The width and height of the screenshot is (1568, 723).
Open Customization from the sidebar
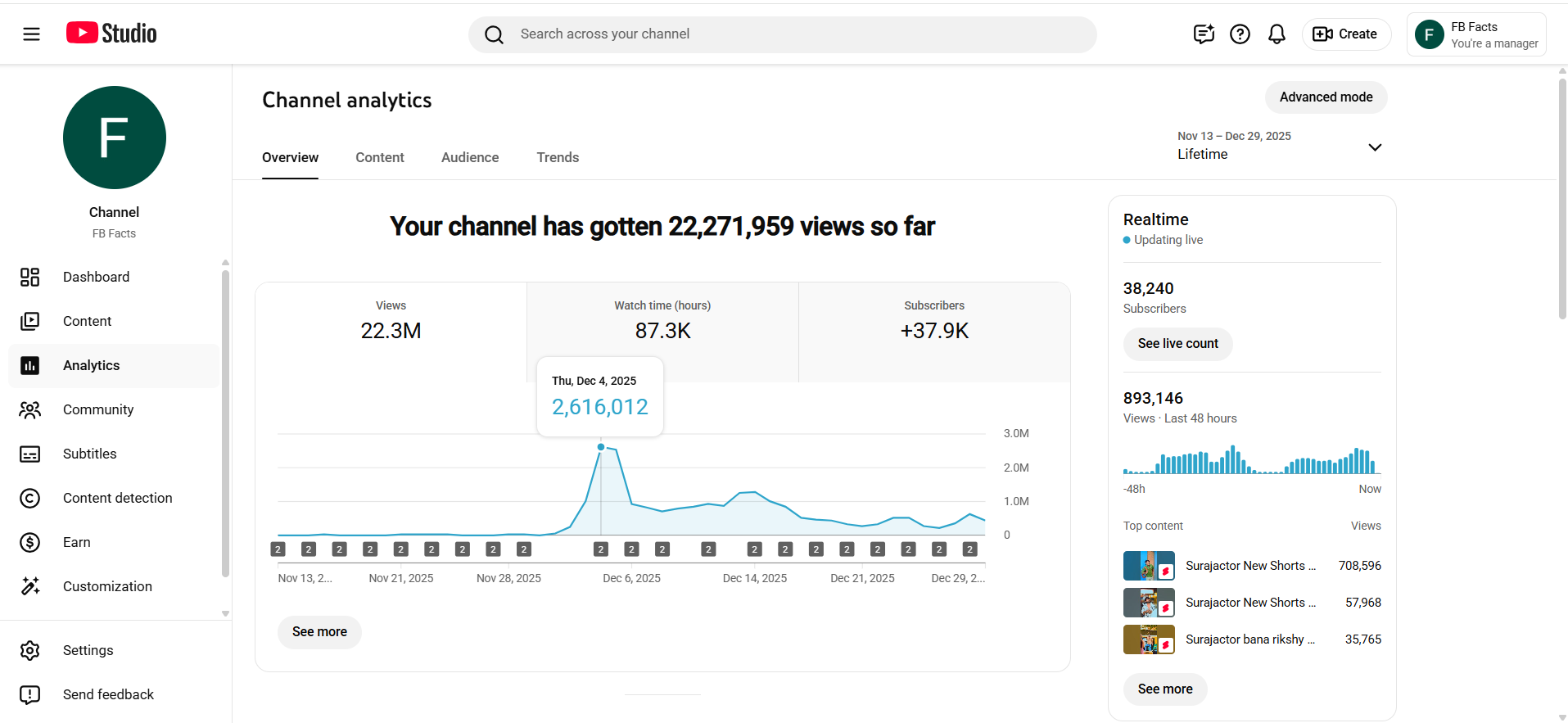point(107,586)
